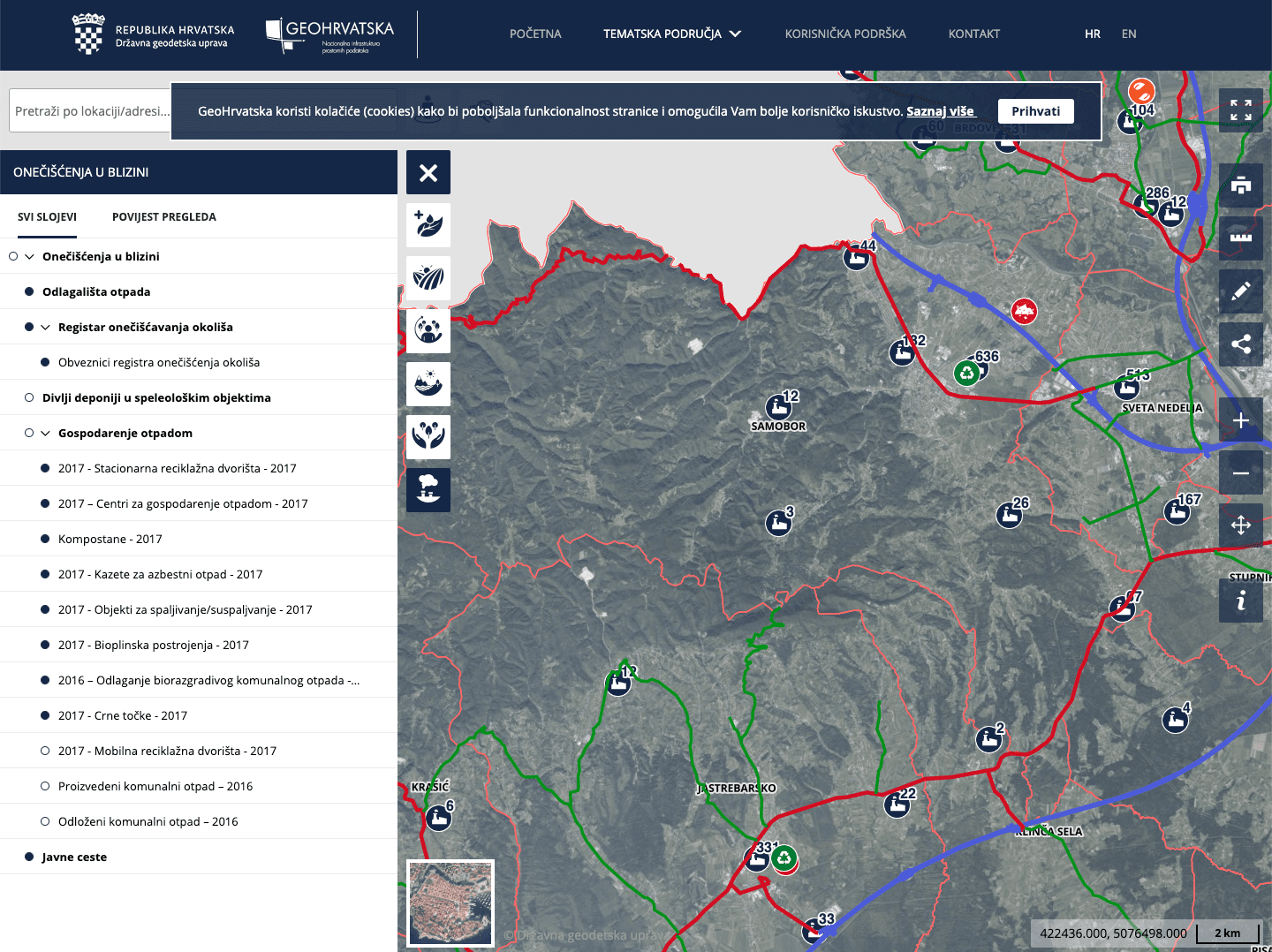This screenshot has width=1272, height=952.
Task: Select 2017 - Kazete za azbestni otpad row
Action: (x=199, y=574)
